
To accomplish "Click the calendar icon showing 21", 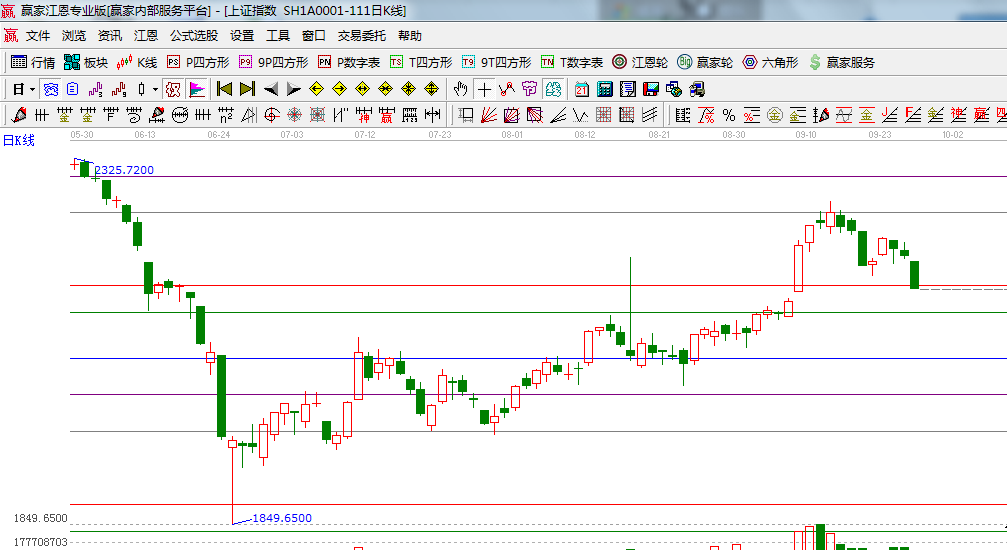I will (x=581, y=89).
